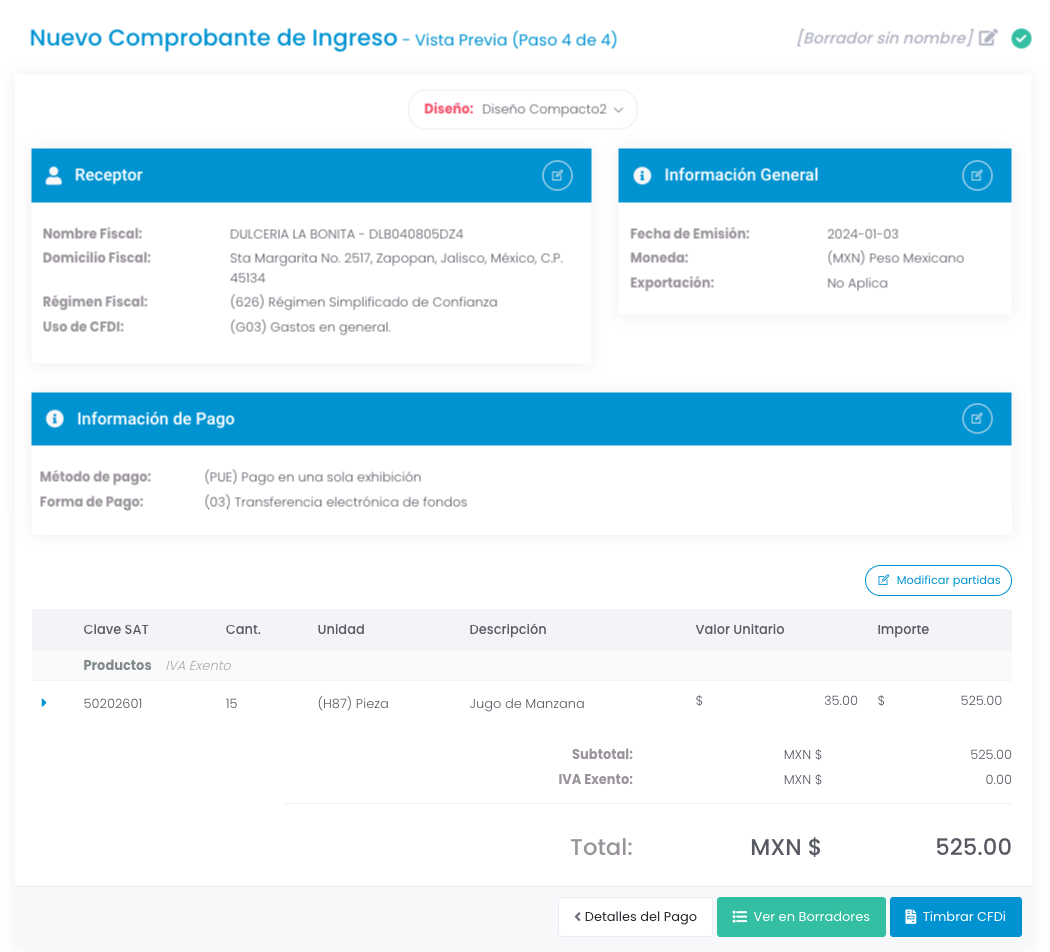Select the Descripción column header
Screen dimensions: 1050x952
[x=508, y=629]
